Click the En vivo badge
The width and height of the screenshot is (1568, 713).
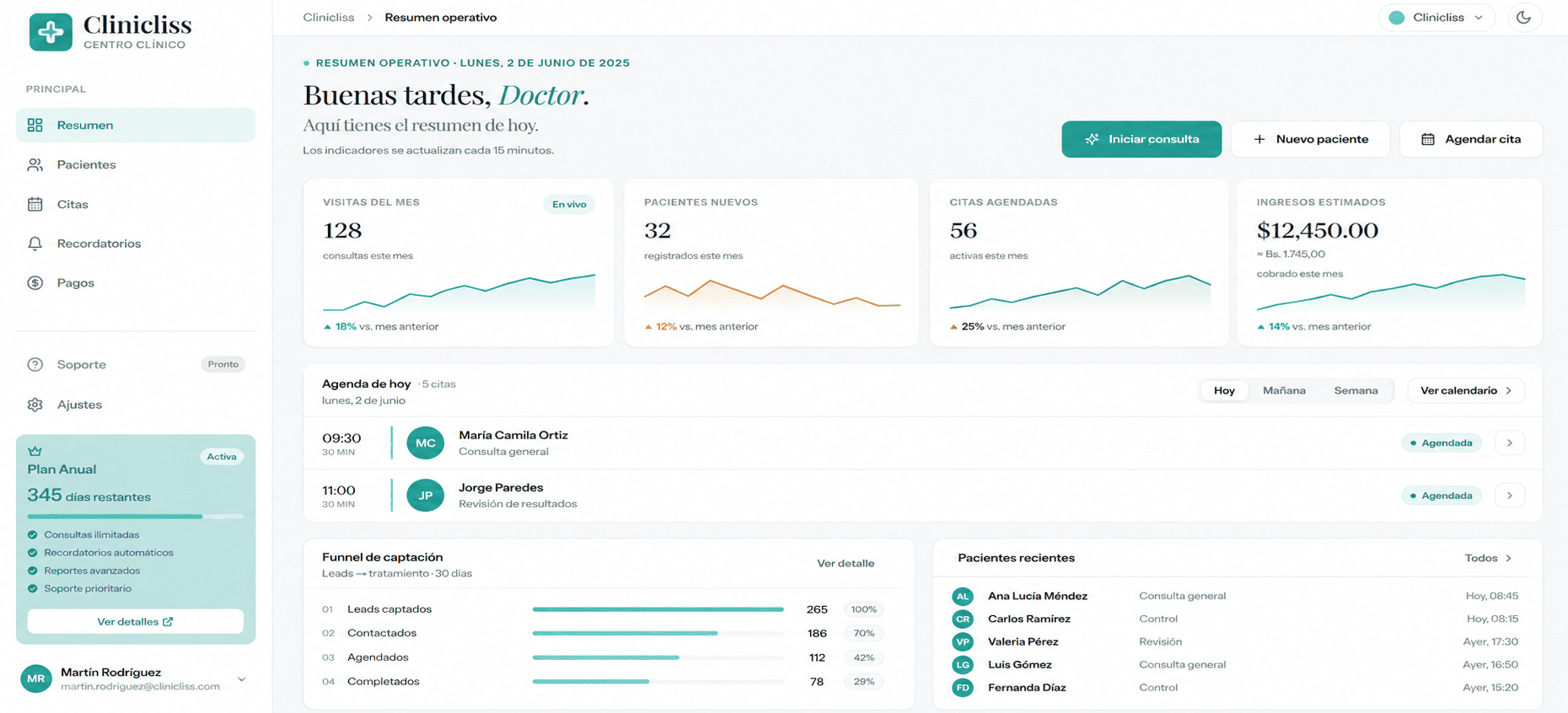(x=569, y=204)
